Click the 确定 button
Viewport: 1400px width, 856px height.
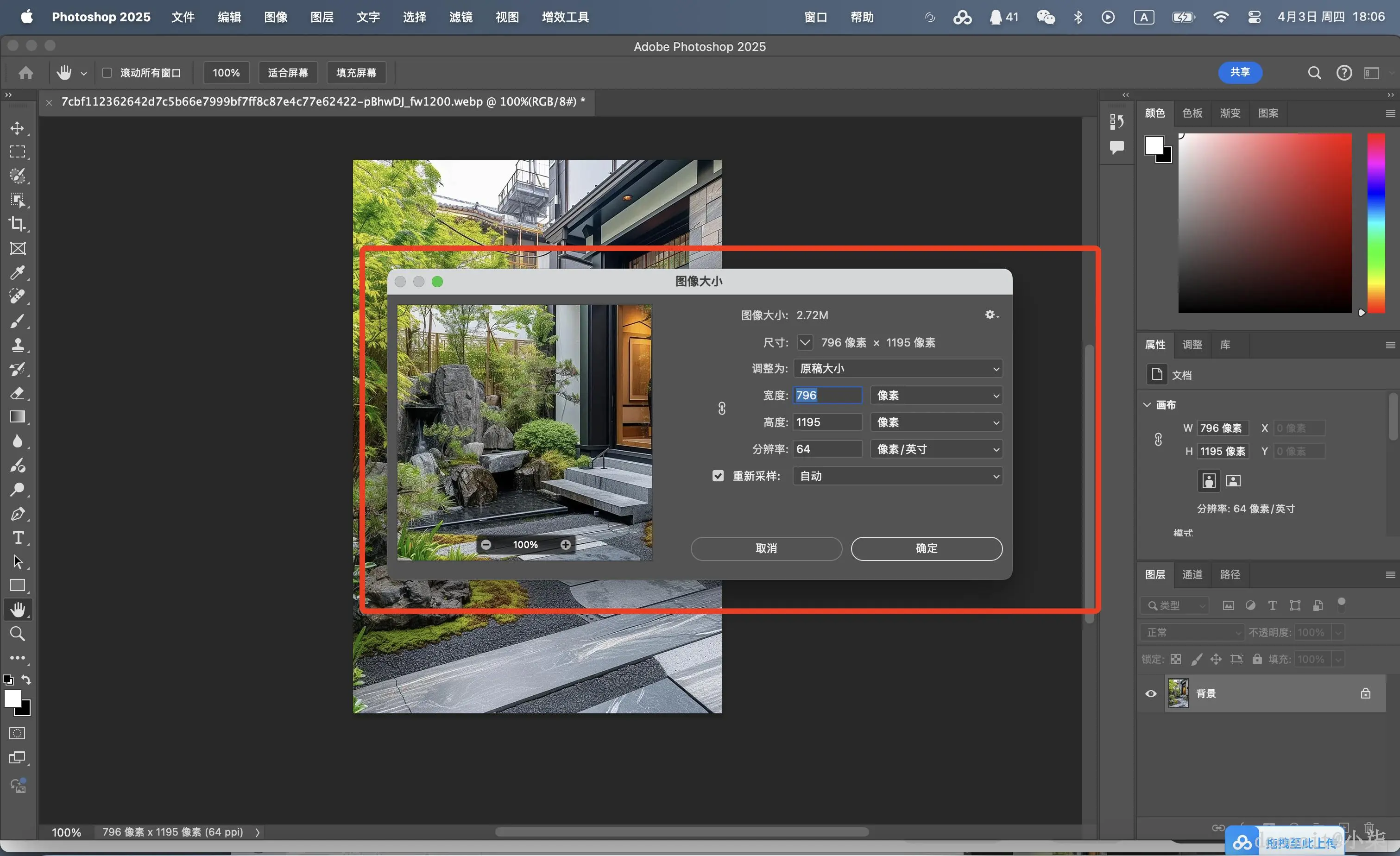pos(926,548)
